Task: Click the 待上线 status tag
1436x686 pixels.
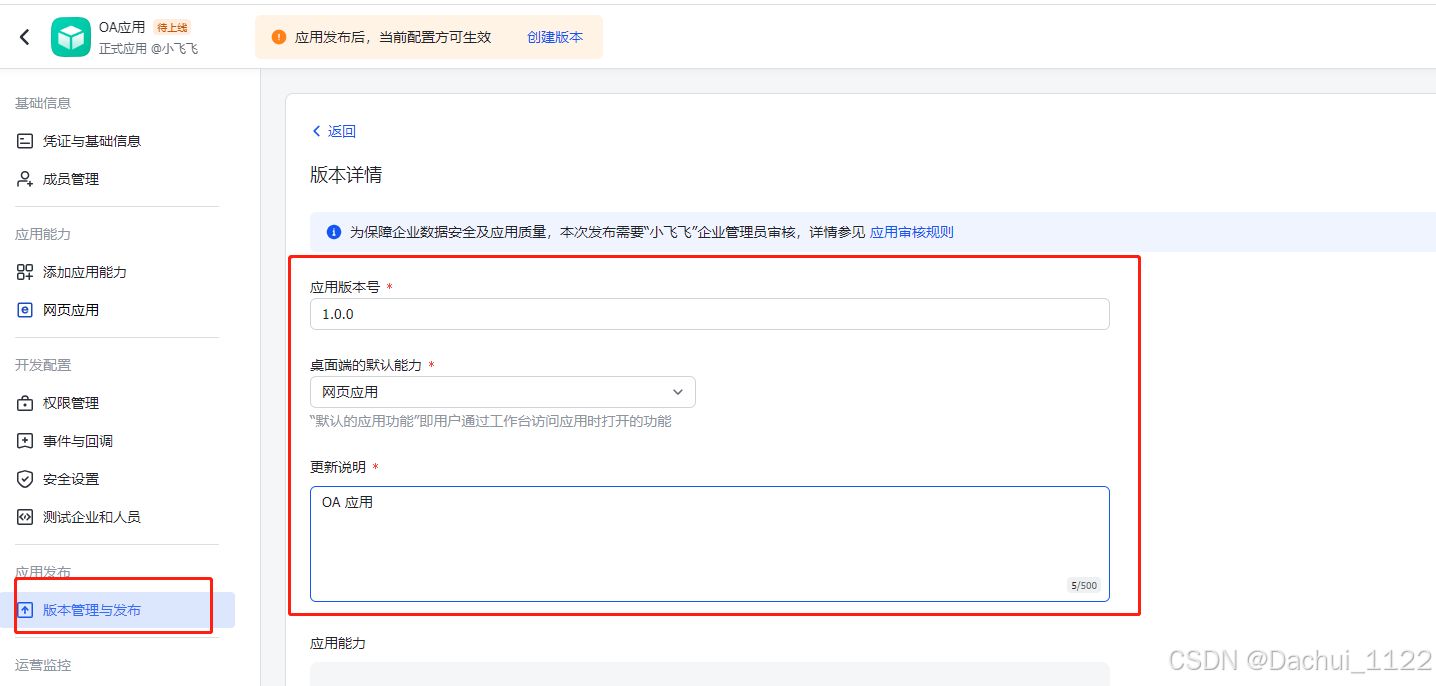Action: [x=172, y=27]
